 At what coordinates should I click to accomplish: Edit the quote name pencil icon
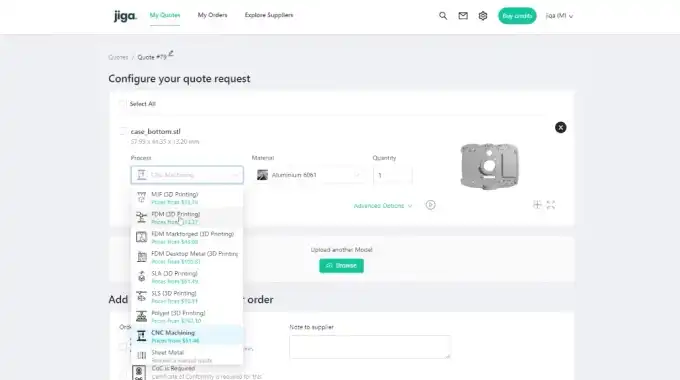pyautogui.click(x=171, y=53)
